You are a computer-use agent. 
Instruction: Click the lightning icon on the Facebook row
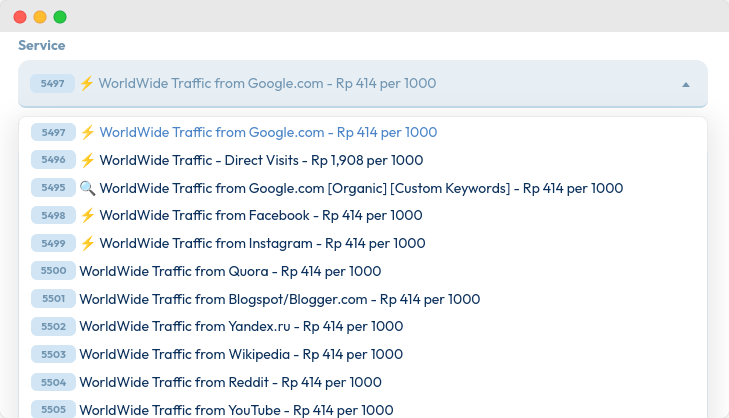pyautogui.click(x=87, y=215)
